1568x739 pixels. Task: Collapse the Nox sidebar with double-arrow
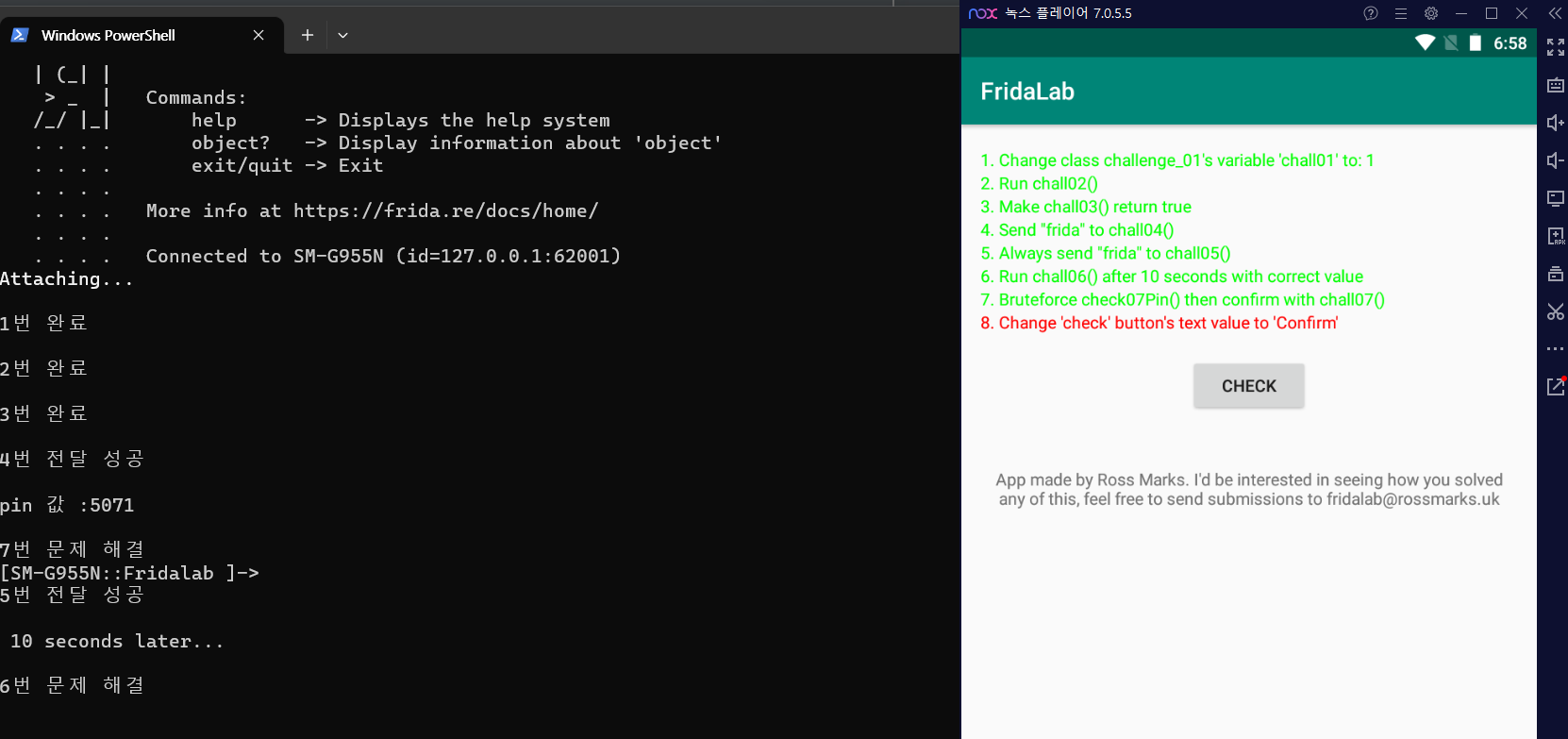click(x=1555, y=13)
